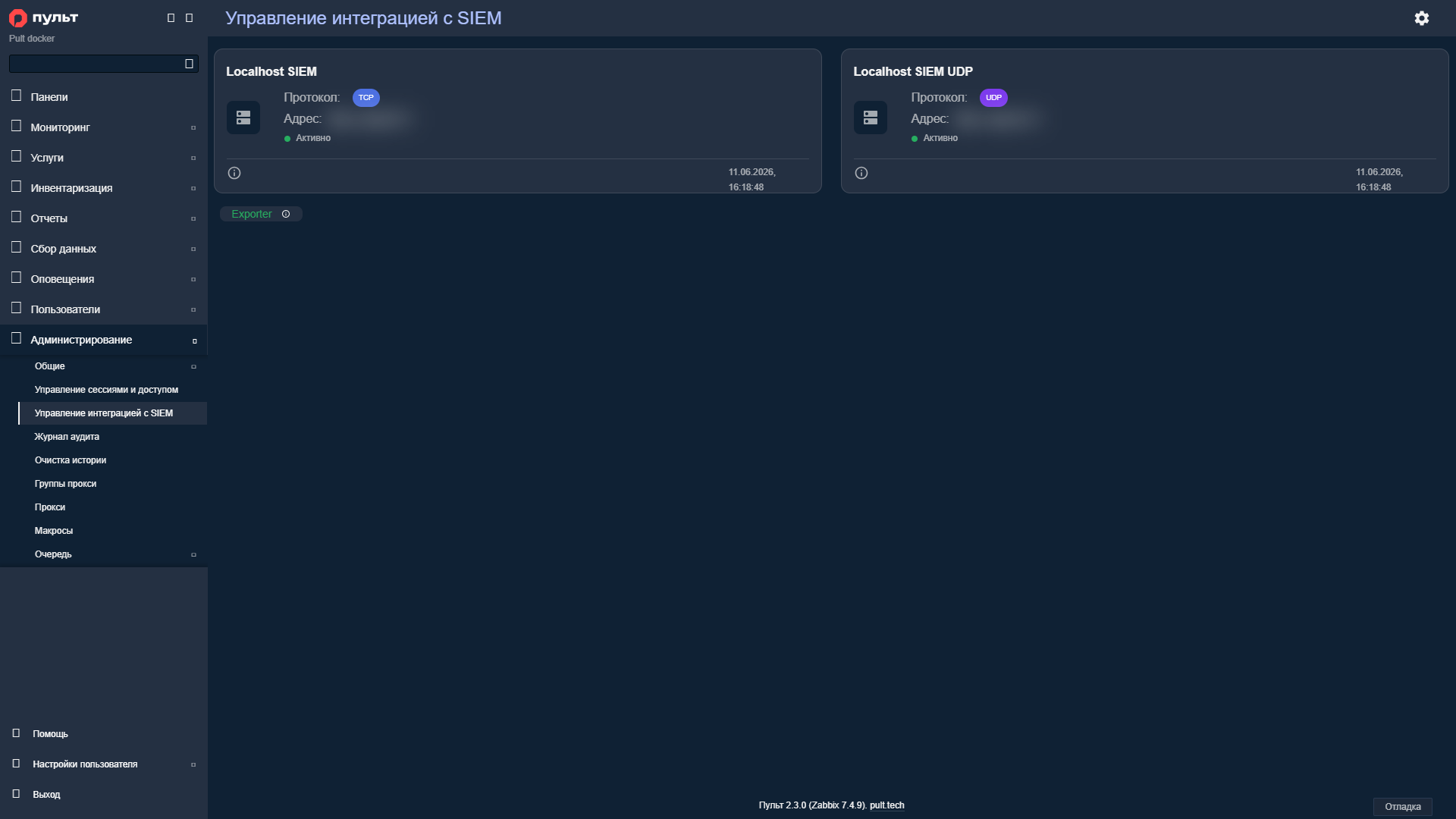This screenshot has height=819, width=1456.
Task: Open settings gear icon at top right
Action: [1421, 18]
